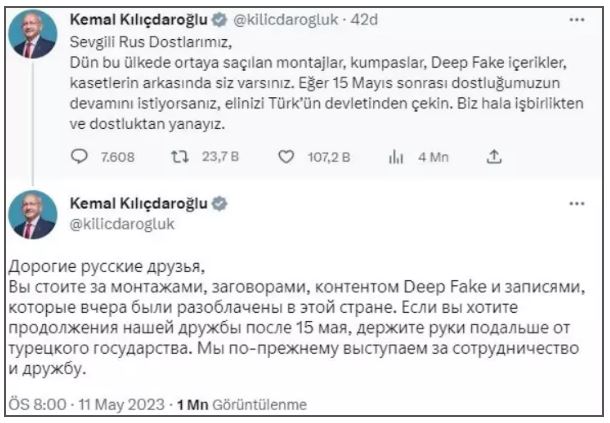The height and width of the screenshot is (423, 610).
Task: Open the more options menu of the top tweet
Action: pos(577,19)
